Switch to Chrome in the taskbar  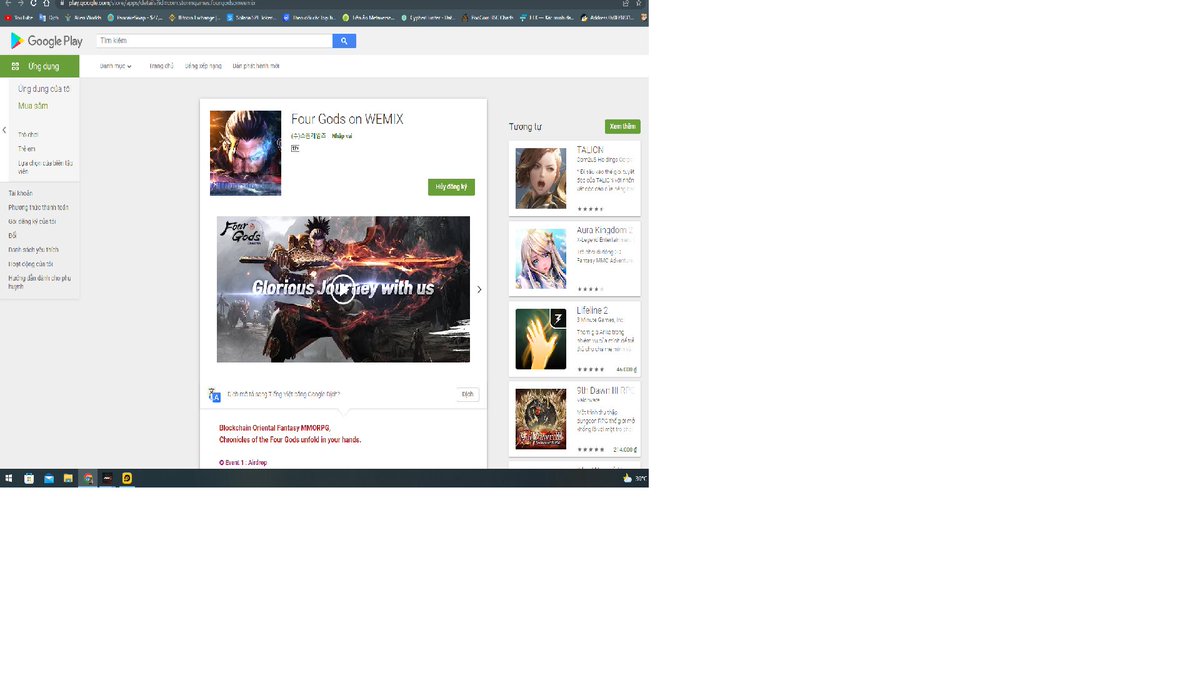(x=88, y=479)
